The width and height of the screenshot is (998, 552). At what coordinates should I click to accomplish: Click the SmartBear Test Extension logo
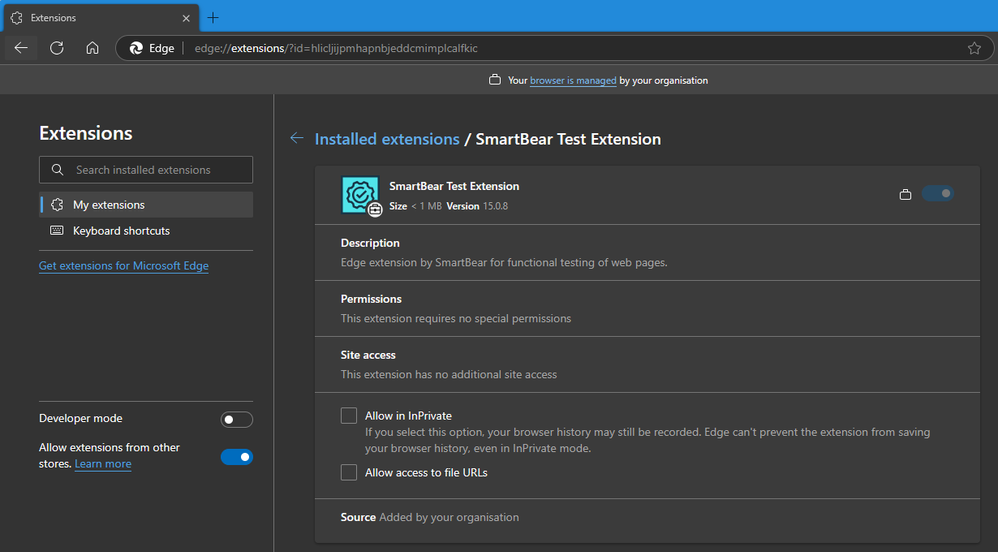pos(360,195)
